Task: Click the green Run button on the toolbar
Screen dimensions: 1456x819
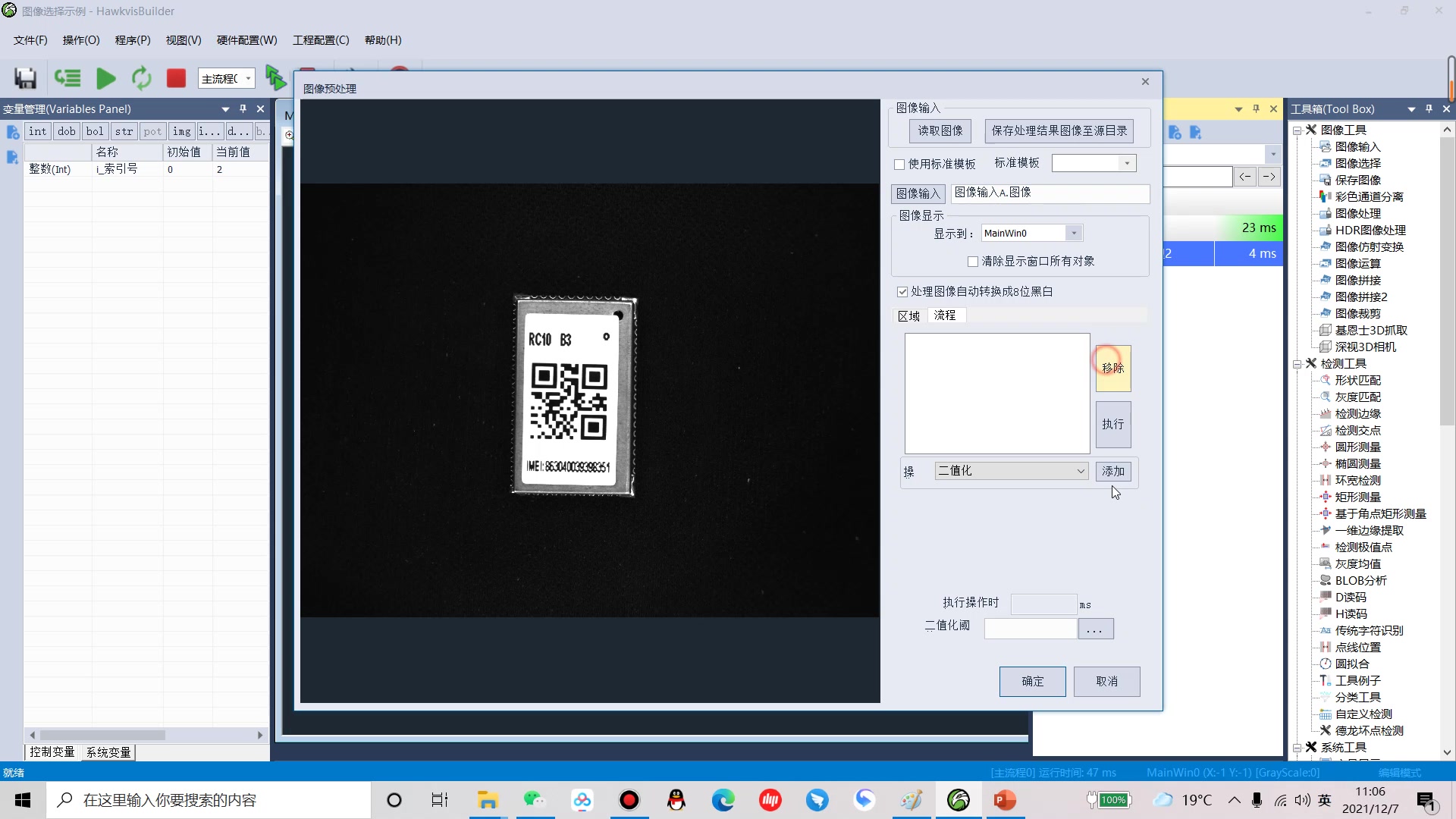Action: (x=105, y=78)
